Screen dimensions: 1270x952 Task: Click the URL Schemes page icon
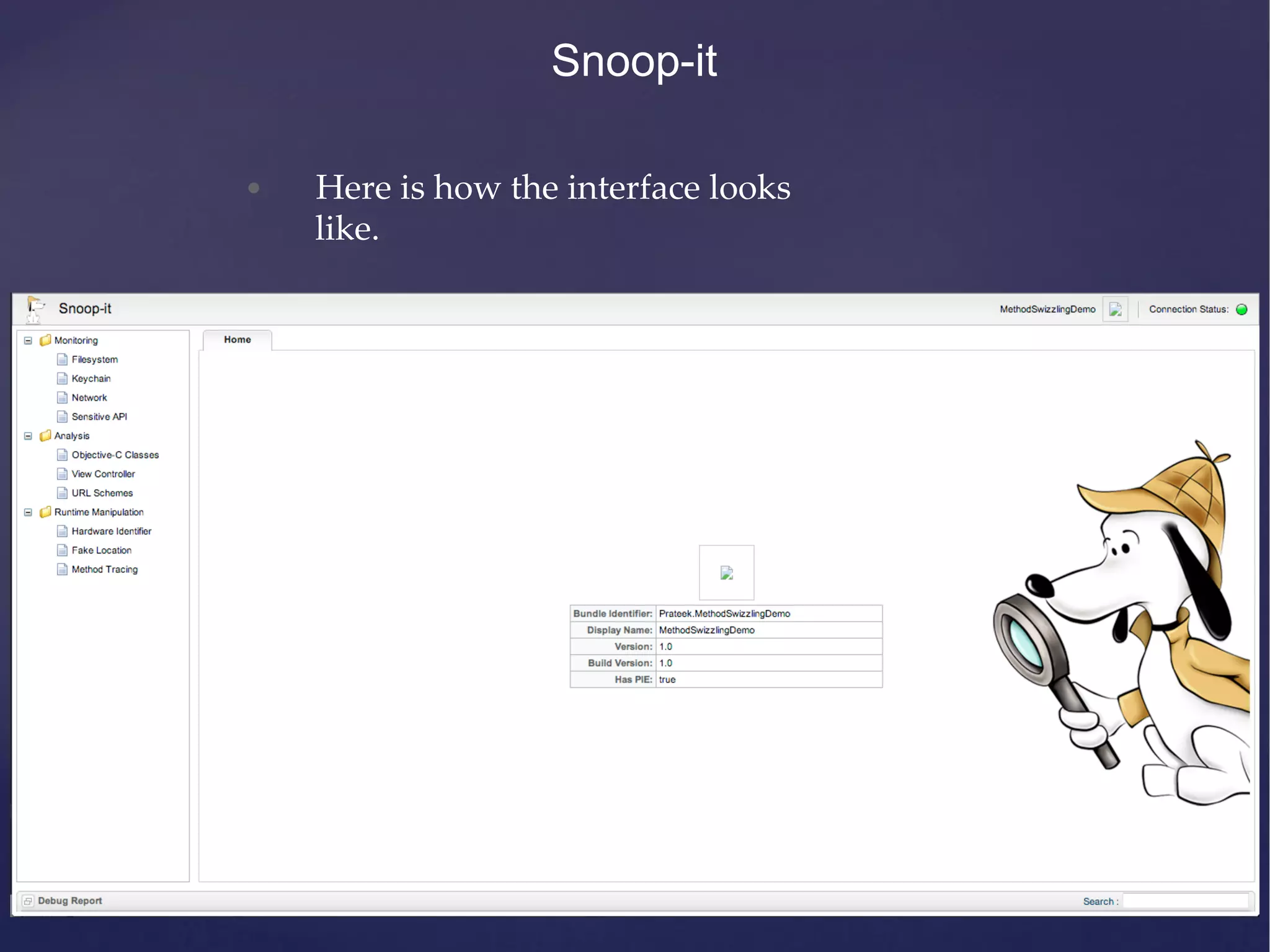(62, 493)
